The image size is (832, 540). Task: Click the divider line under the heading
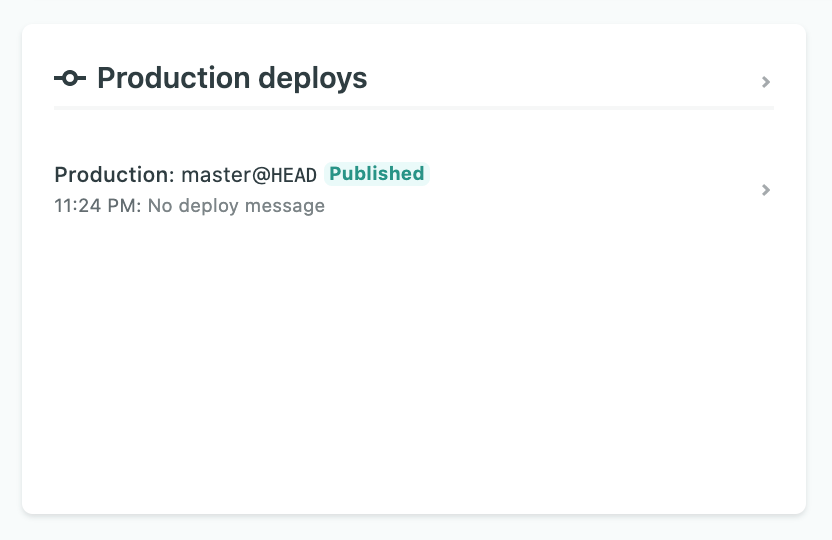click(x=414, y=108)
